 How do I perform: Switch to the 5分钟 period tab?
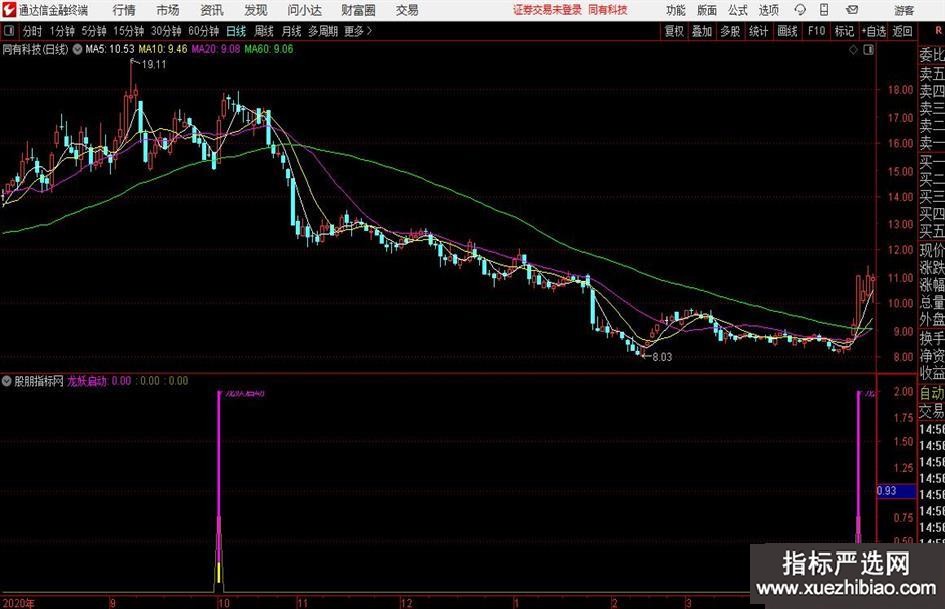[x=94, y=31]
